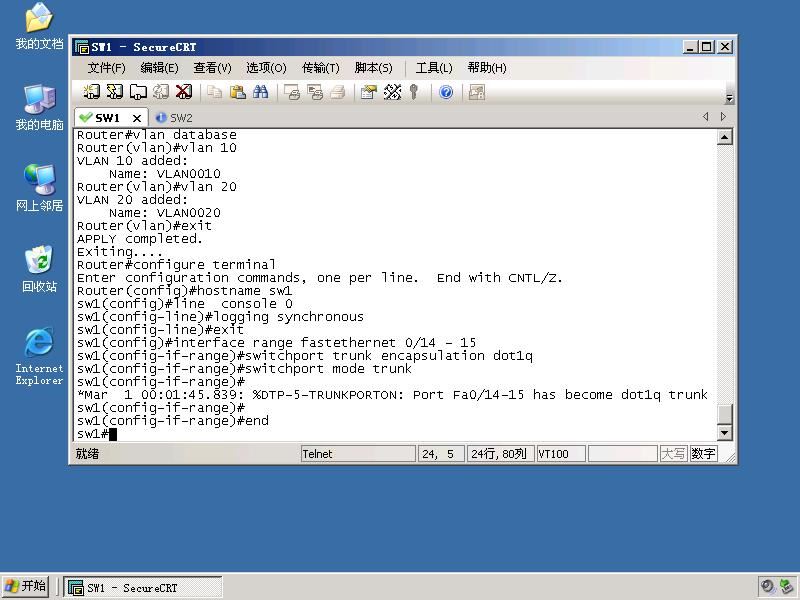Click the Reconnect session icon
Viewport: 800px width, 600px height.
[161, 92]
